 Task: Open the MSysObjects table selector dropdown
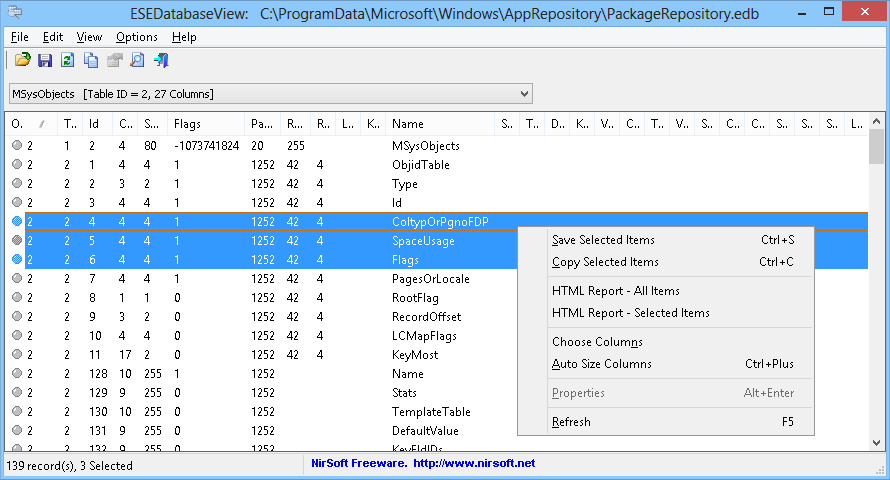tap(271, 94)
